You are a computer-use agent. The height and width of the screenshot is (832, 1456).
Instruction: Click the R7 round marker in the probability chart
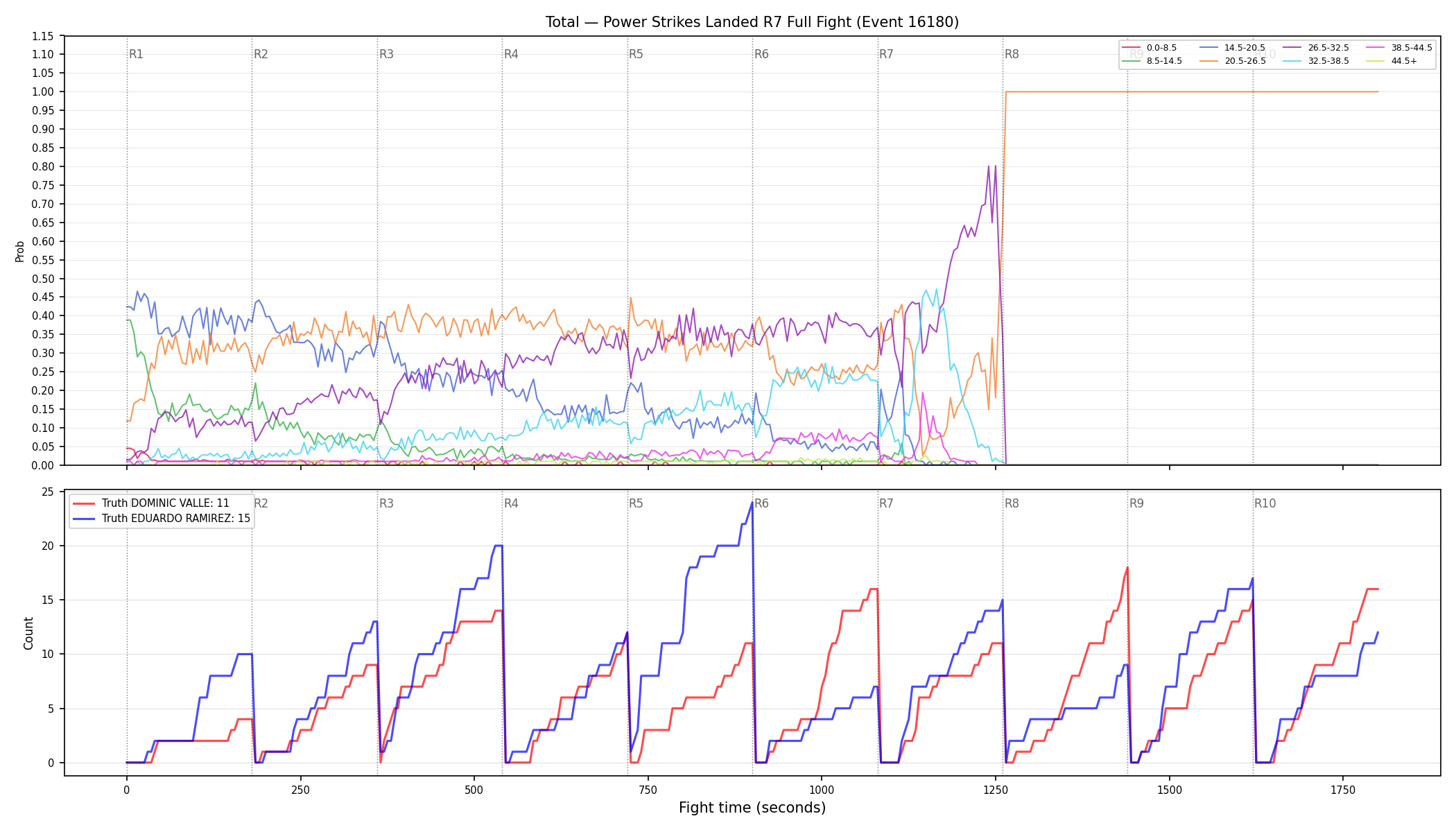(886, 54)
